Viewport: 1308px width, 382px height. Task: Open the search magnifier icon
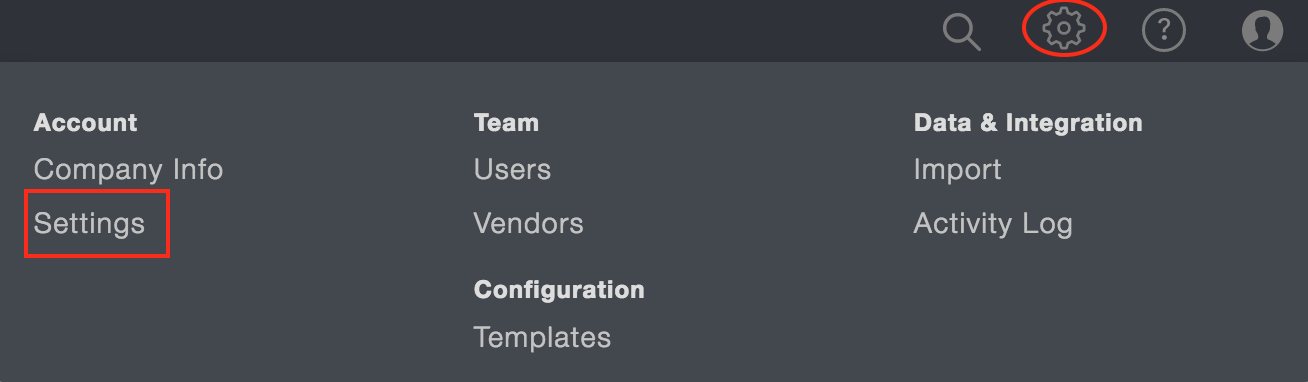click(x=962, y=31)
